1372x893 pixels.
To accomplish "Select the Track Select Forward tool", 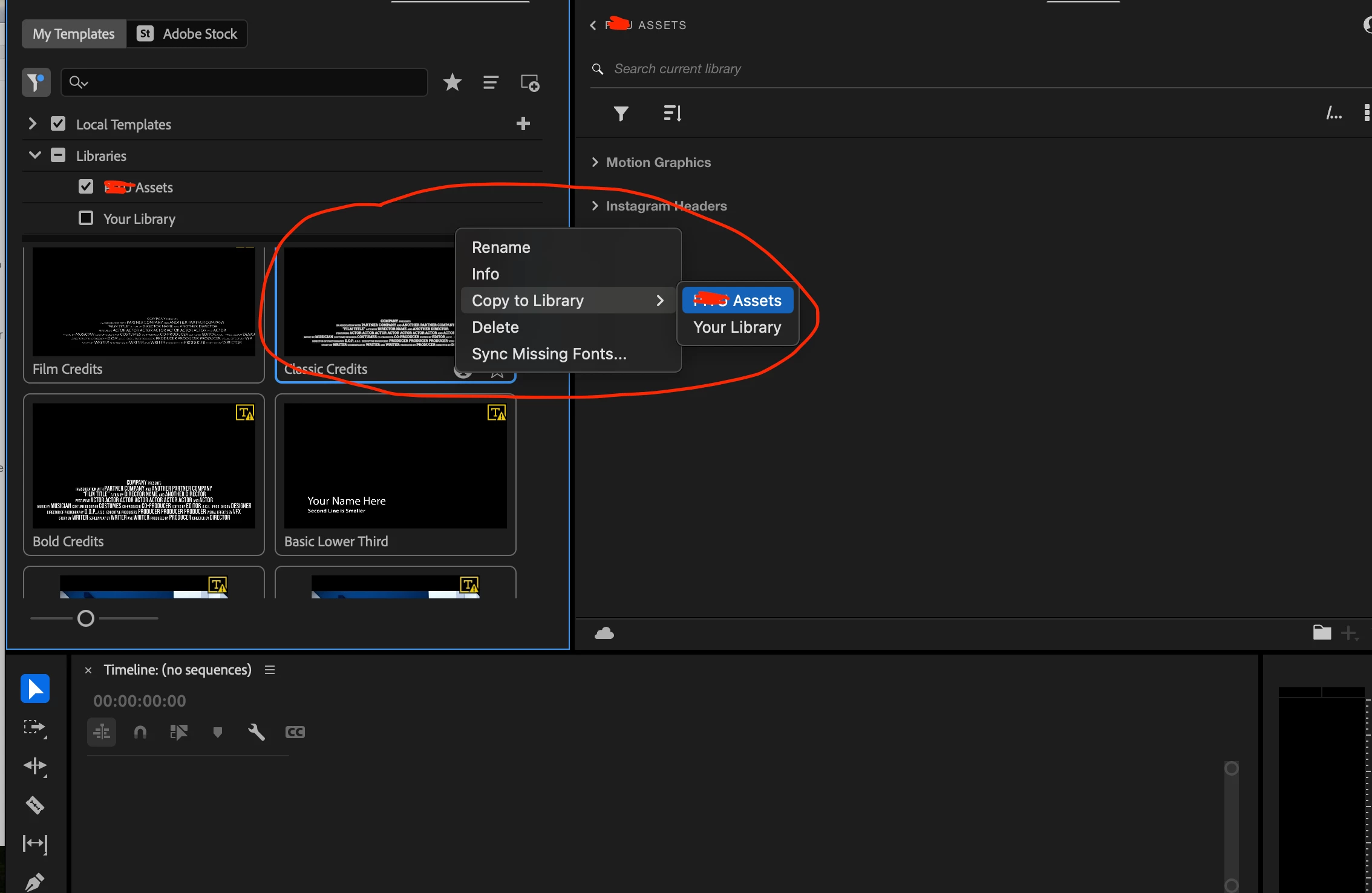I will (x=34, y=727).
